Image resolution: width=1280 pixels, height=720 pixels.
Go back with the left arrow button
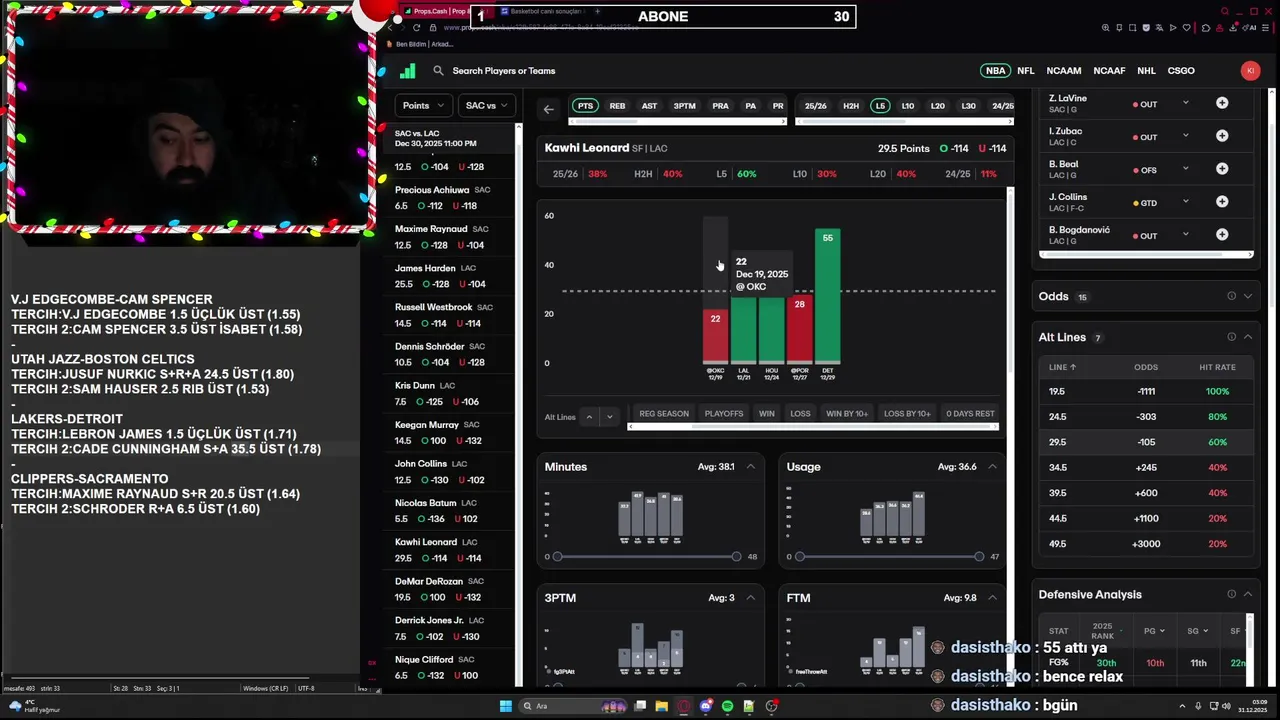[x=548, y=109]
